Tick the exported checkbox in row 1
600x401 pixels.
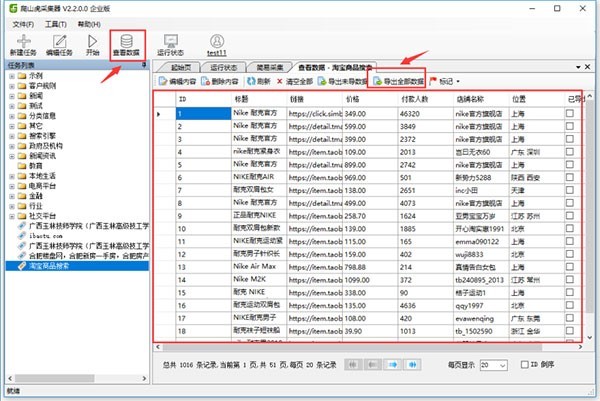(x=570, y=113)
